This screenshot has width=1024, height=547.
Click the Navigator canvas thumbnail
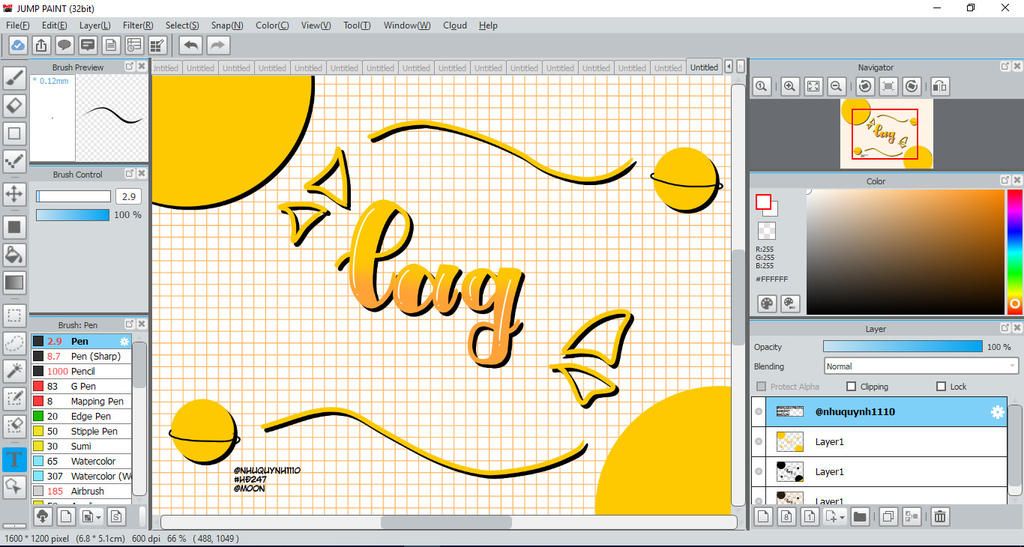(x=886, y=134)
